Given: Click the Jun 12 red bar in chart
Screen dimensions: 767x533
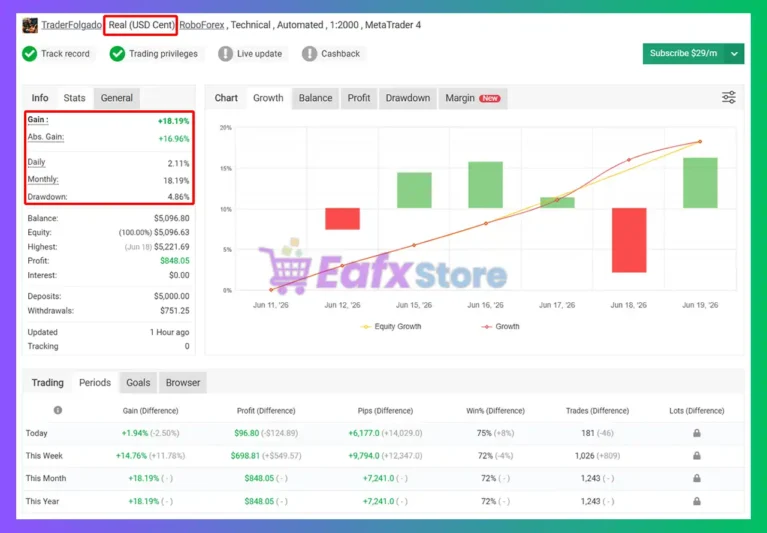Looking at the screenshot, I should [342, 219].
